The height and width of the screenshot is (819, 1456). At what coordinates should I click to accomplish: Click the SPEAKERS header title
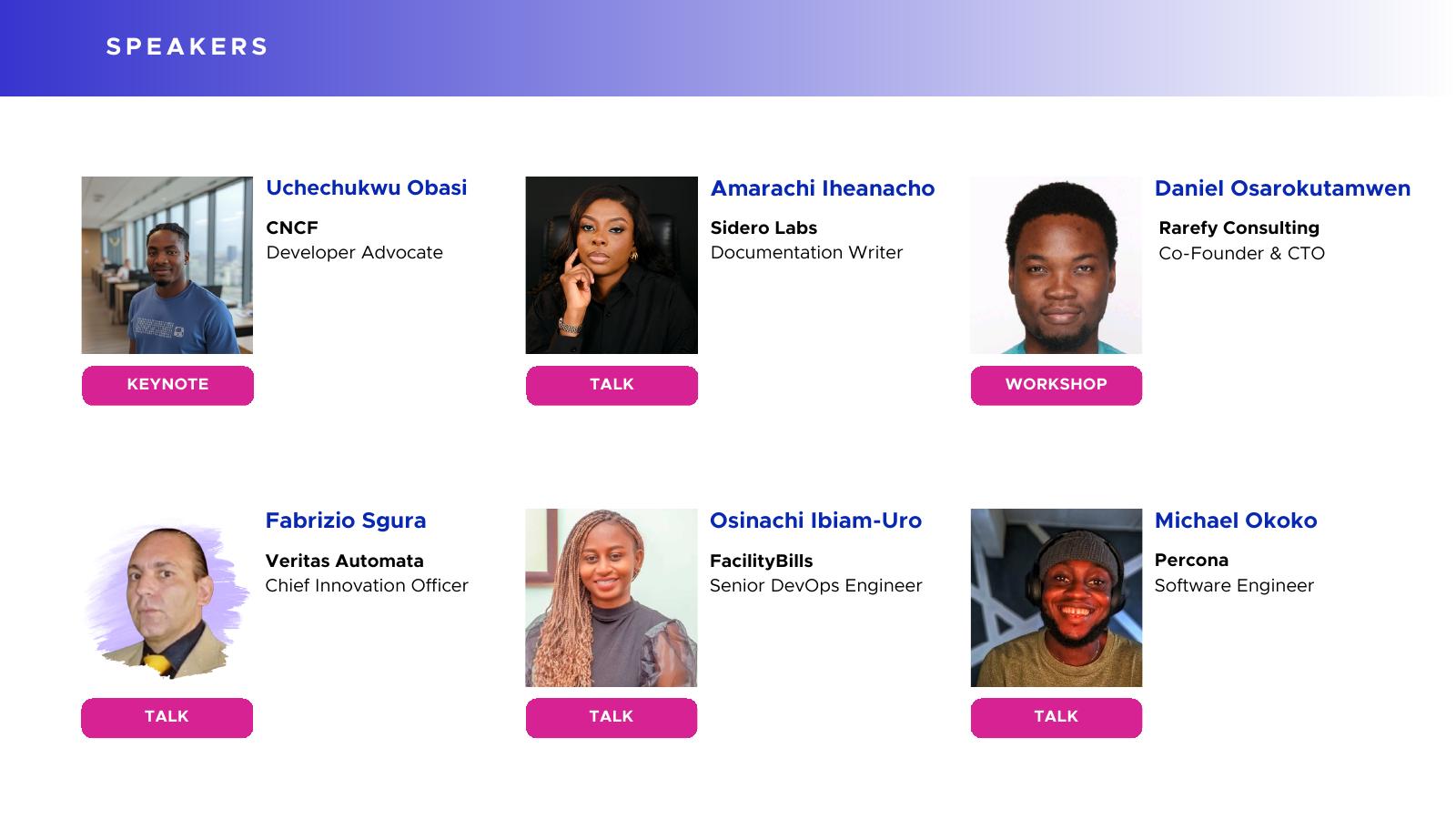pos(187,46)
